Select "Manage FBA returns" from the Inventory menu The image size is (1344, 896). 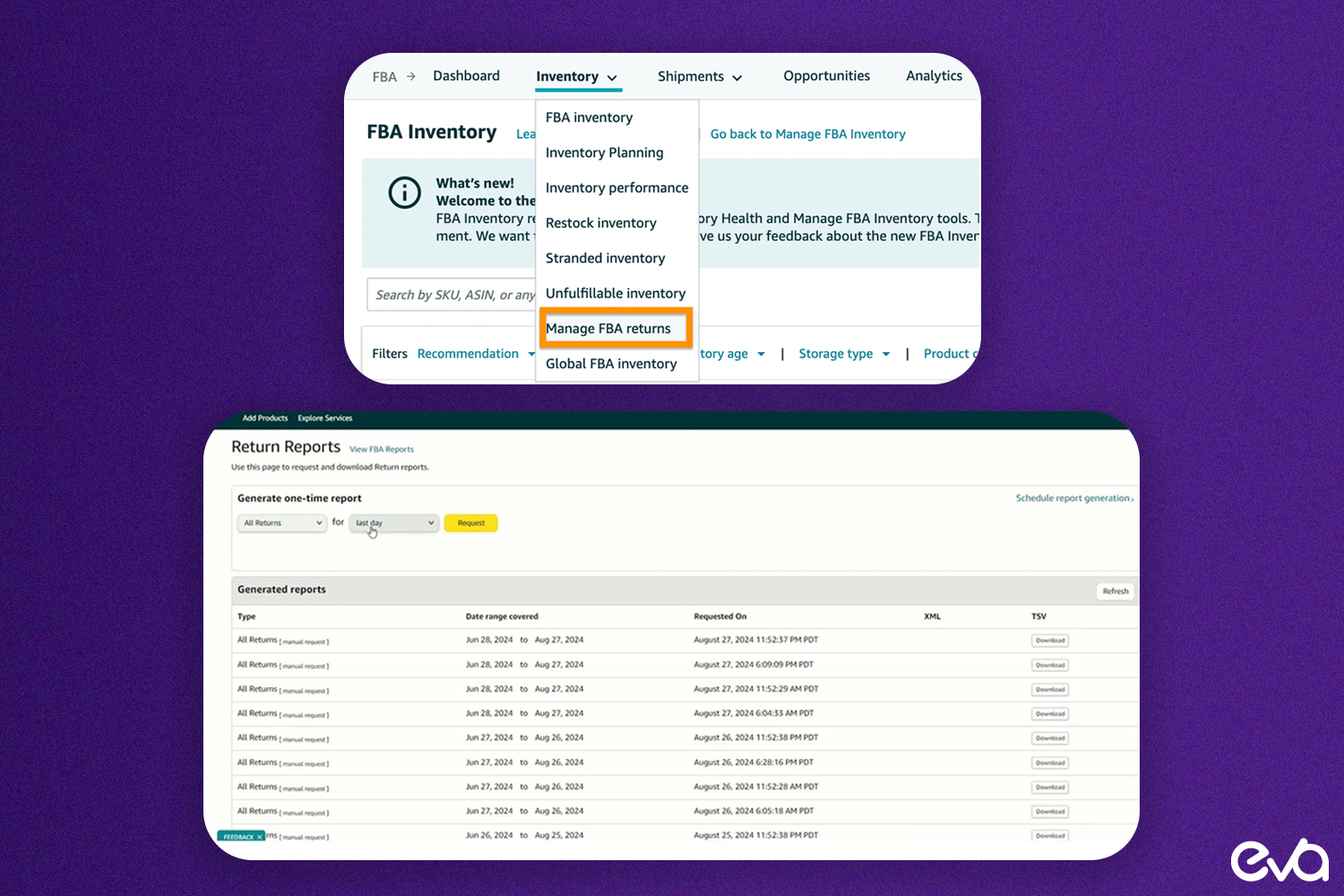(x=615, y=328)
